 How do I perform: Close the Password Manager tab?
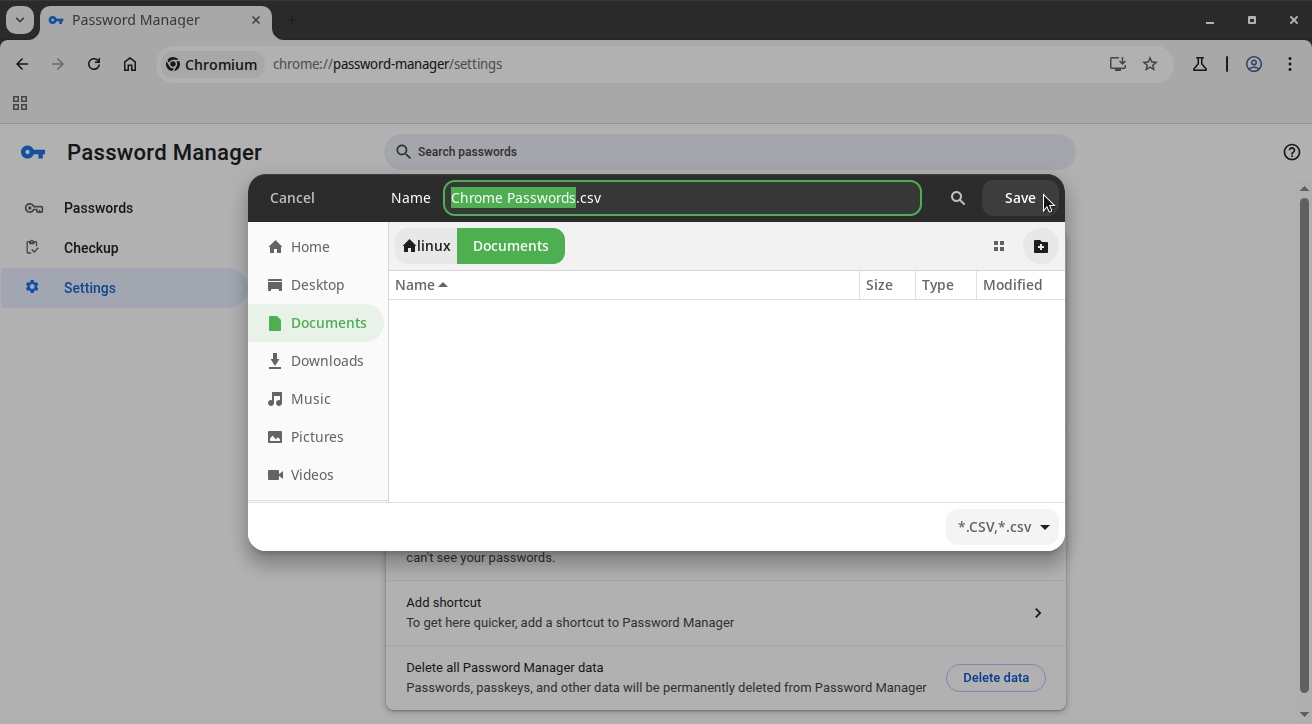pyautogui.click(x=256, y=20)
